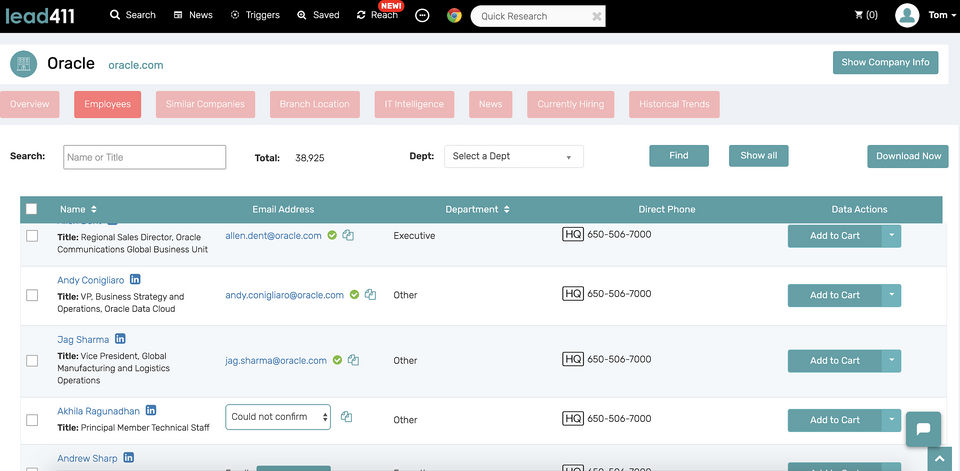Open the oracle.com website link
960x471 pixels.
click(136, 65)
